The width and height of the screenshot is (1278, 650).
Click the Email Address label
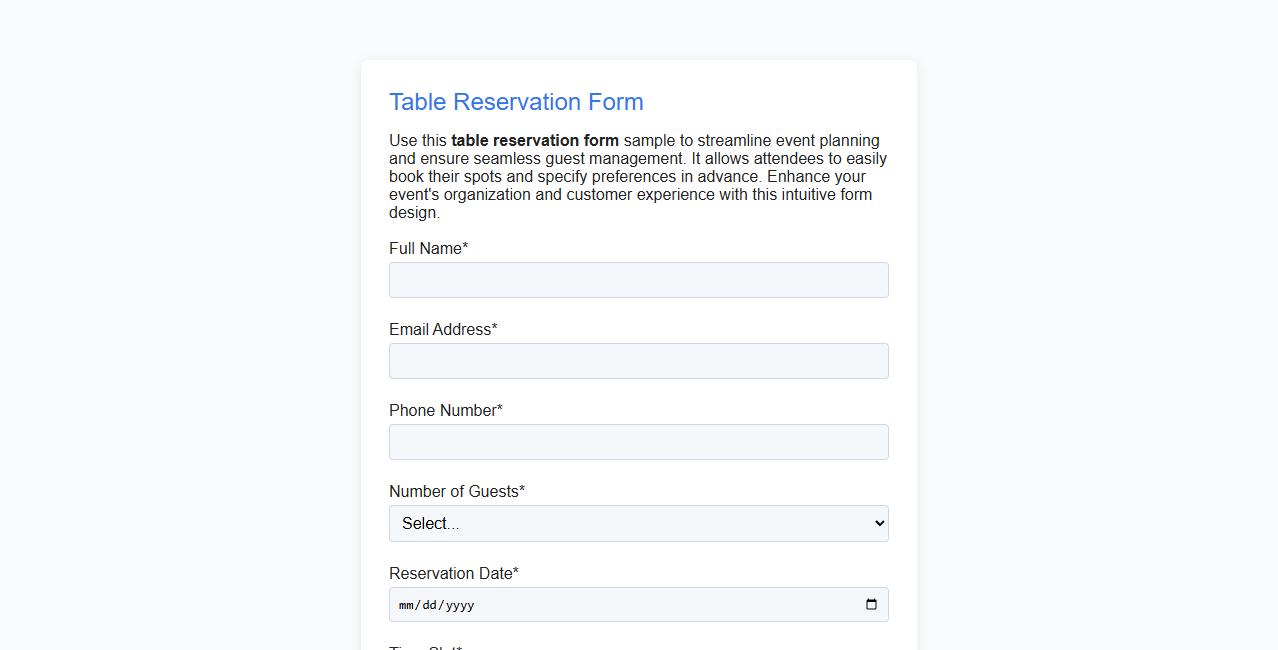(x=442, y=329)
